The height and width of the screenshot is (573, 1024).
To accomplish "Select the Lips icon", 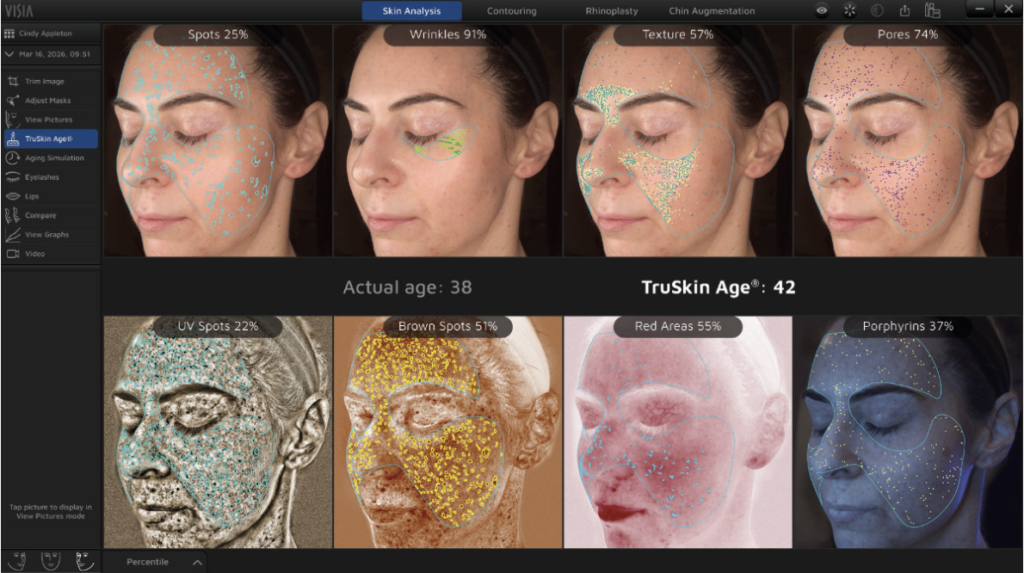I will [x=12, y=196].
